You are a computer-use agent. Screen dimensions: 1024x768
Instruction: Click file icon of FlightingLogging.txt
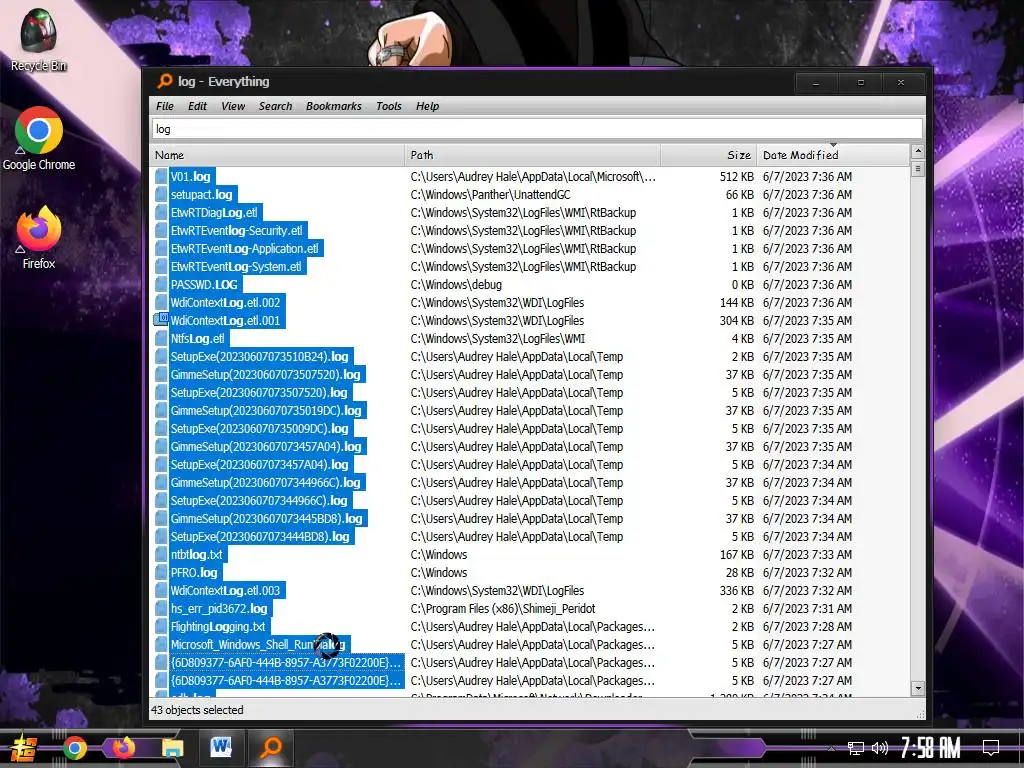pos(161,626)
